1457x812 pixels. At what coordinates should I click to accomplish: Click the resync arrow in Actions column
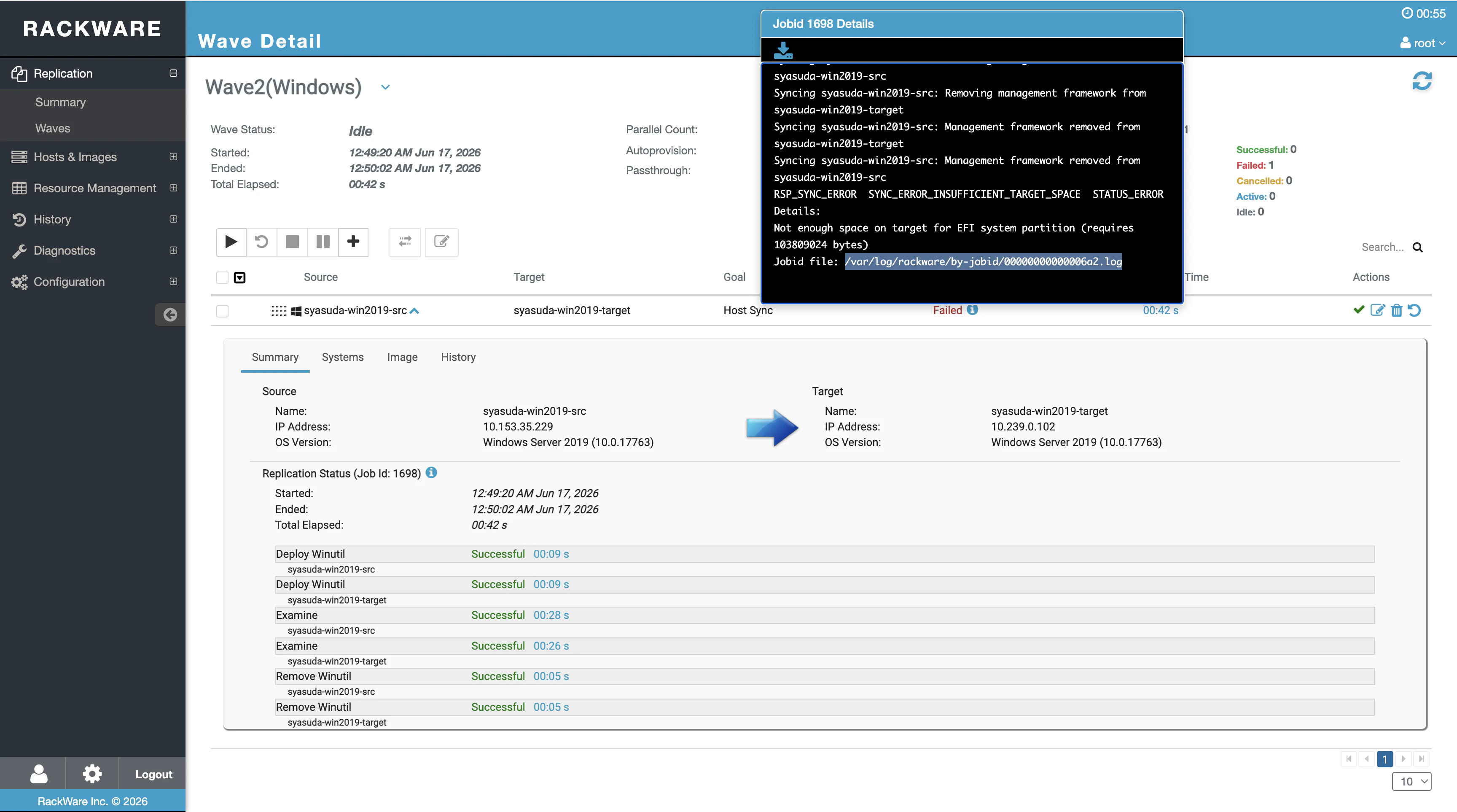click(1414, 310)
